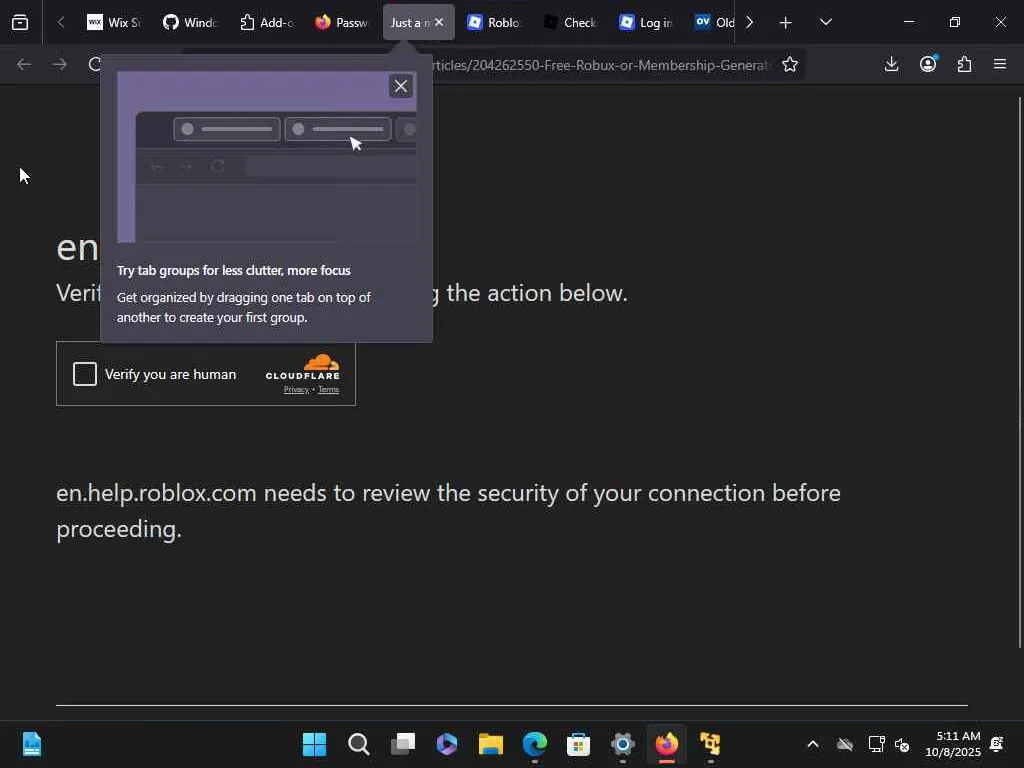Open the Firefox application menu

pyautogui.click(x=1000, y=64)
